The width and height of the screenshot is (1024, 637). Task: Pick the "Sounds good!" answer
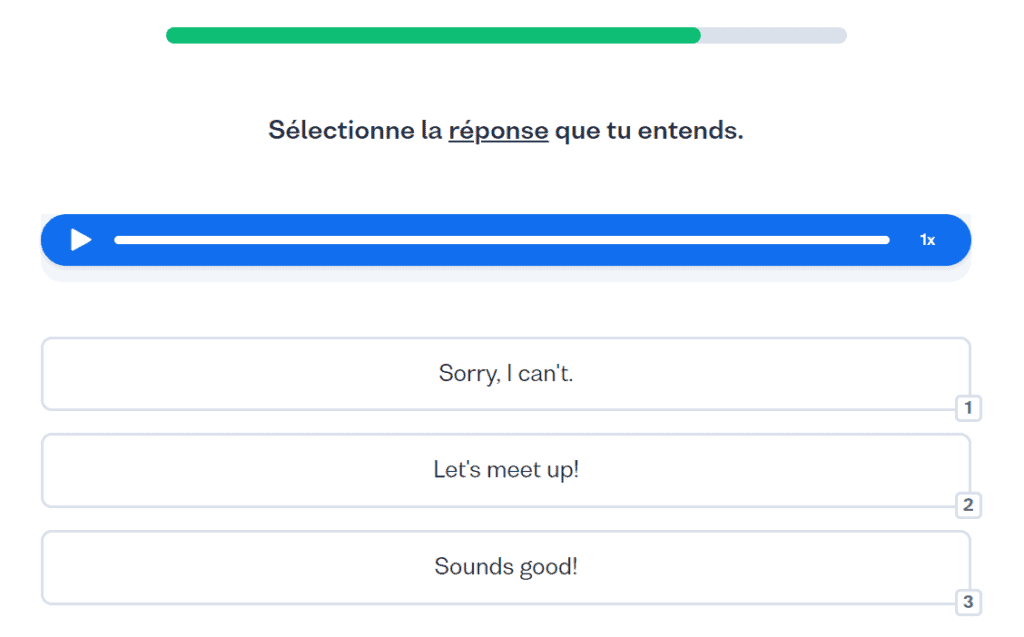click(x=505, y=567)
